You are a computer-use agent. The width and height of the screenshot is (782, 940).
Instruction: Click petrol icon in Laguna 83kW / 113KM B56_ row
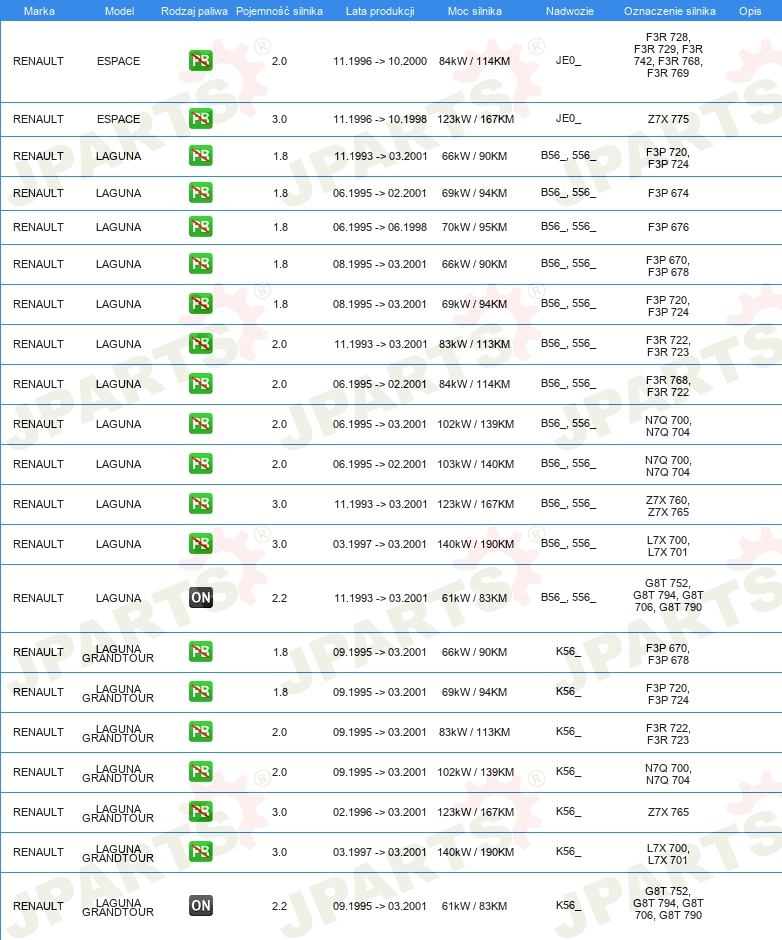coord(200,344)
